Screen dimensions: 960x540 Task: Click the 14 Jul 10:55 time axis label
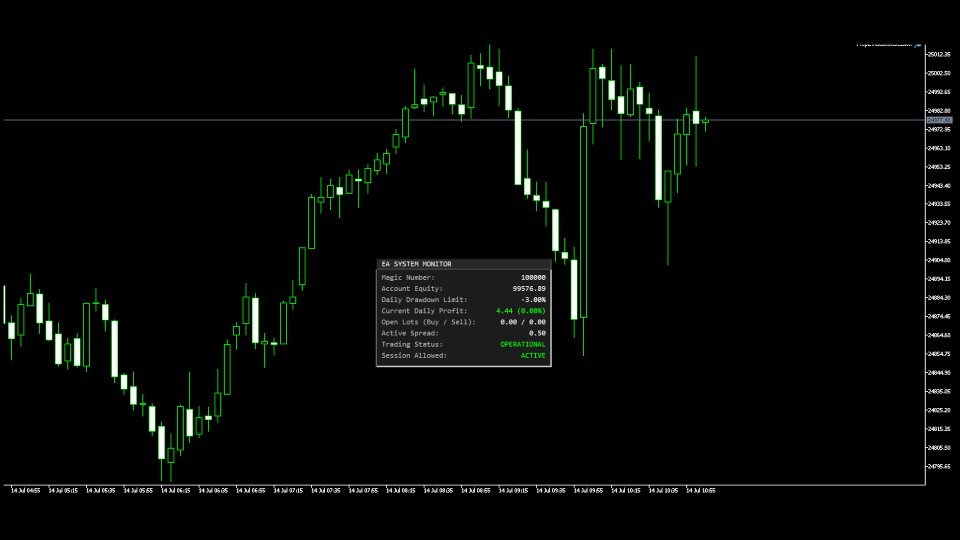pos(701,490)
